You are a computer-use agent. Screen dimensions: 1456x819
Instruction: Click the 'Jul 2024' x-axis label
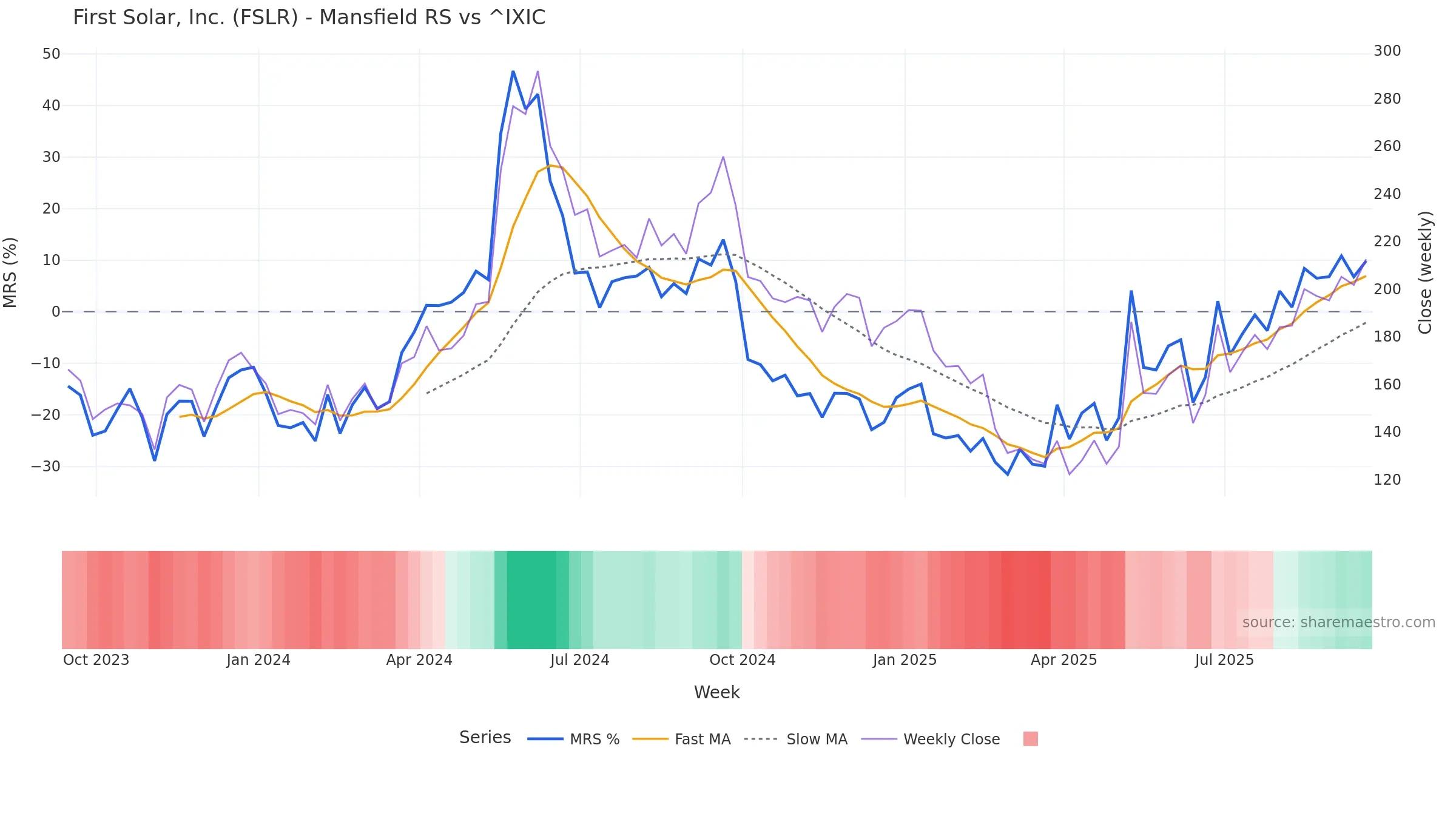click(579, 660)
